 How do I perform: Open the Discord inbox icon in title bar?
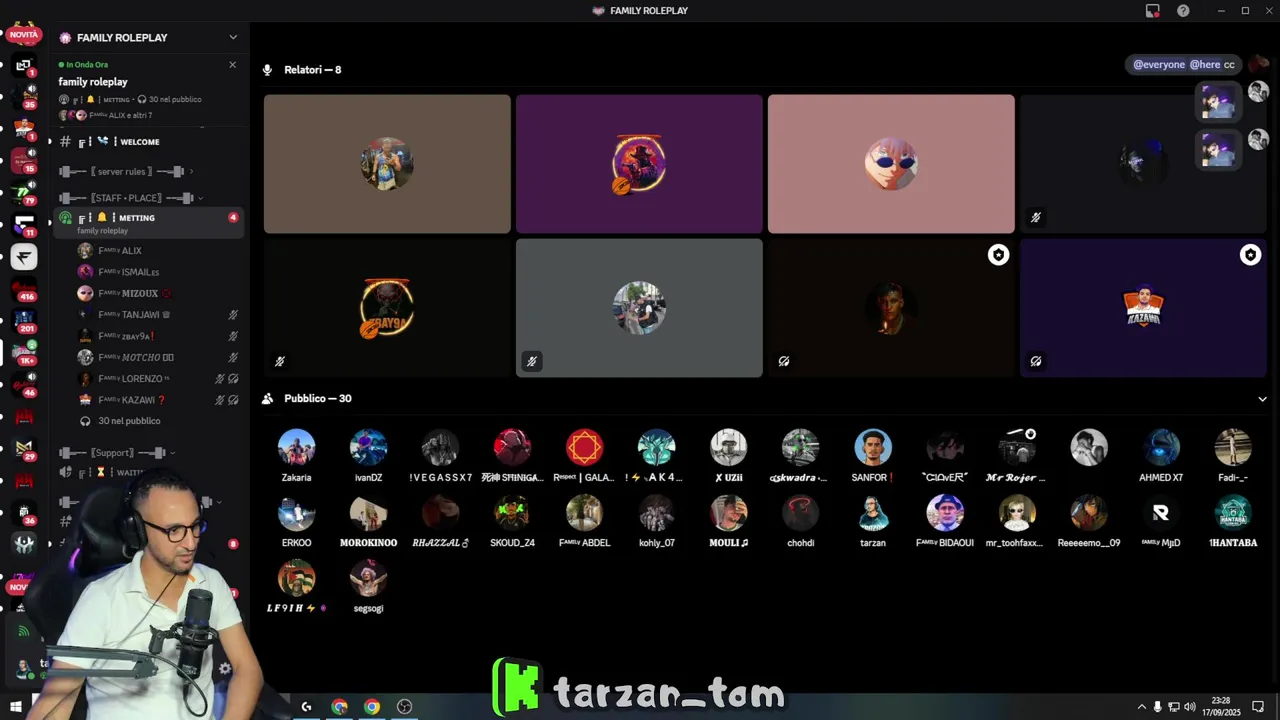click(1152, 10)
